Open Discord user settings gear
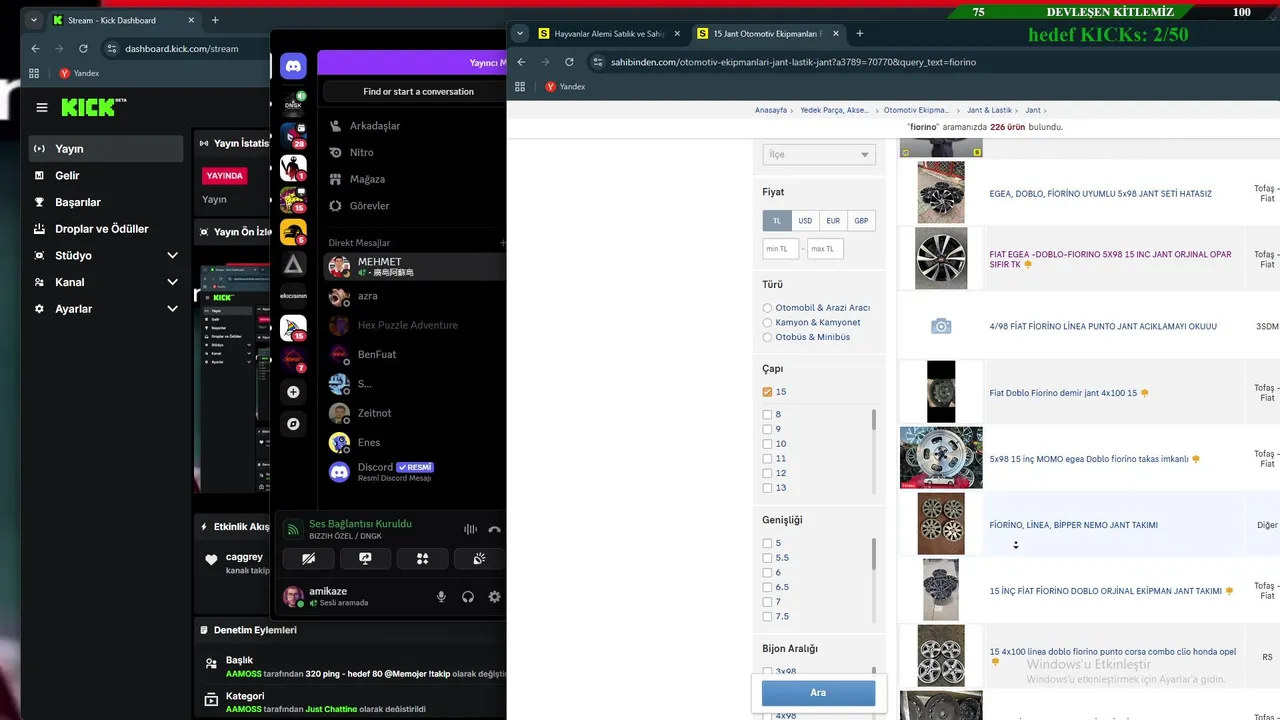 [x=494, y=597]
